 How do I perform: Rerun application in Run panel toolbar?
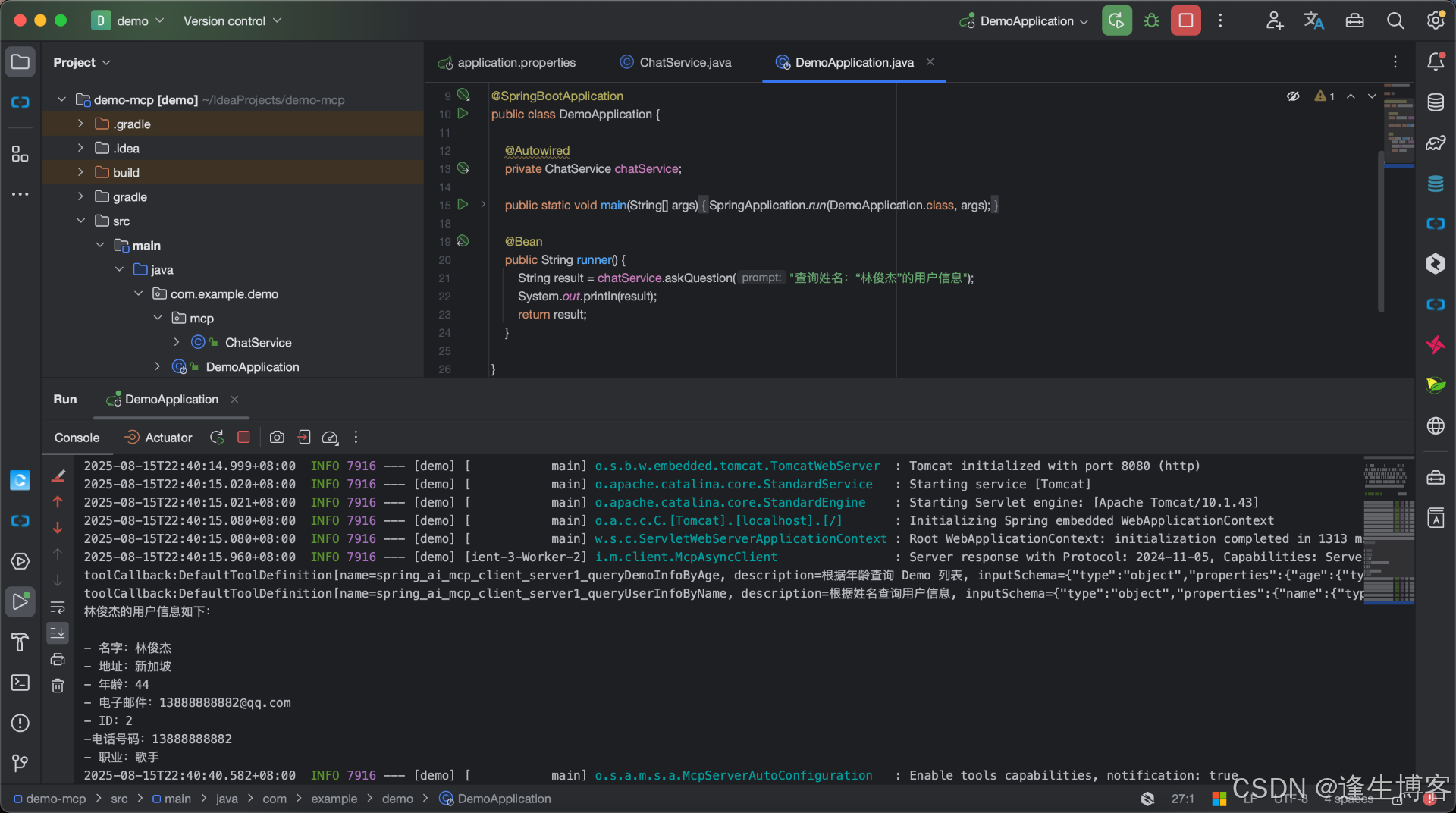click(217, 438)
